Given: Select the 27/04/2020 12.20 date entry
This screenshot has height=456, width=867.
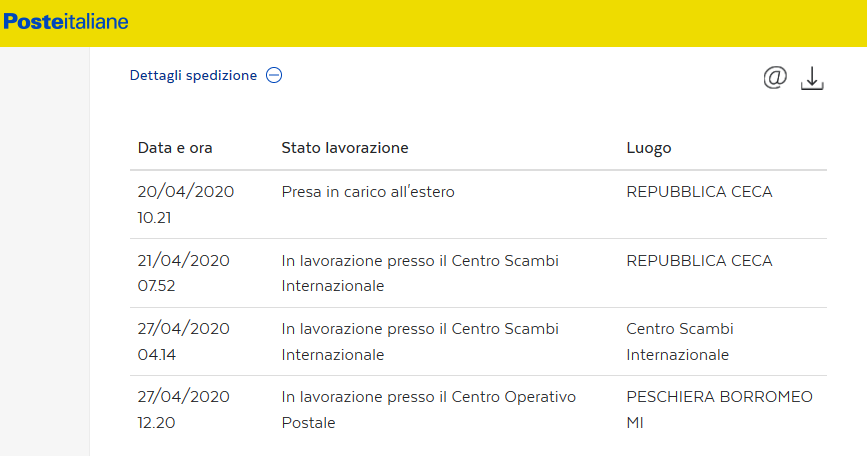Looking at the screenshot, I should pyautogui.click(x=184, y=410).
